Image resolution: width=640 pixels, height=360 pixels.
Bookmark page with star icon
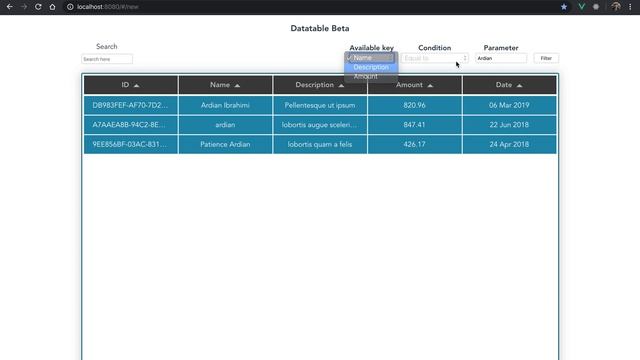coord(564,7)
